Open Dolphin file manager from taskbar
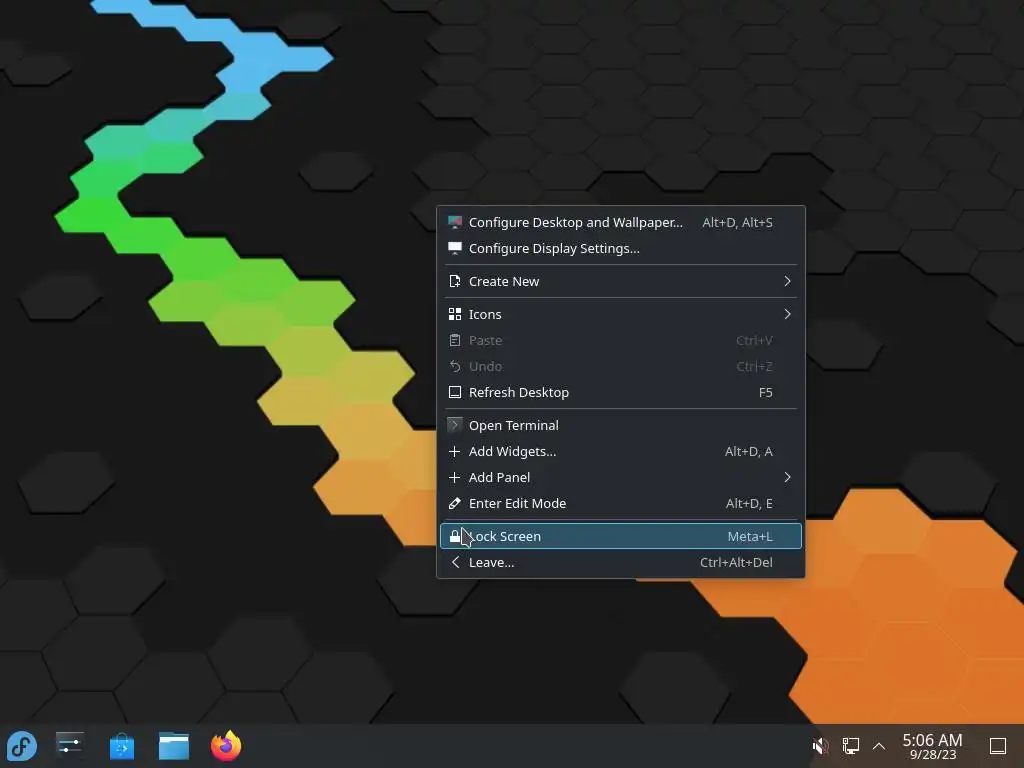The image size is (1024, 768). click(174, 746)
